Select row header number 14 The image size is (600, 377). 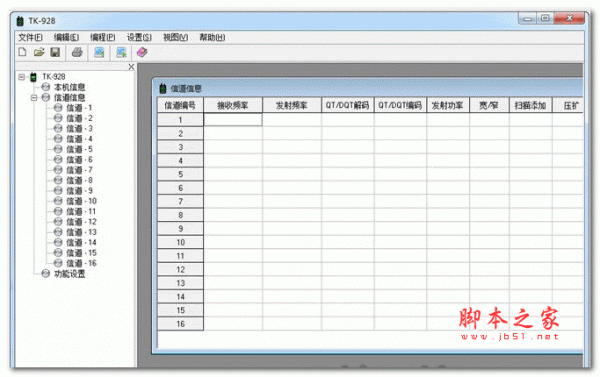point(180,297)
